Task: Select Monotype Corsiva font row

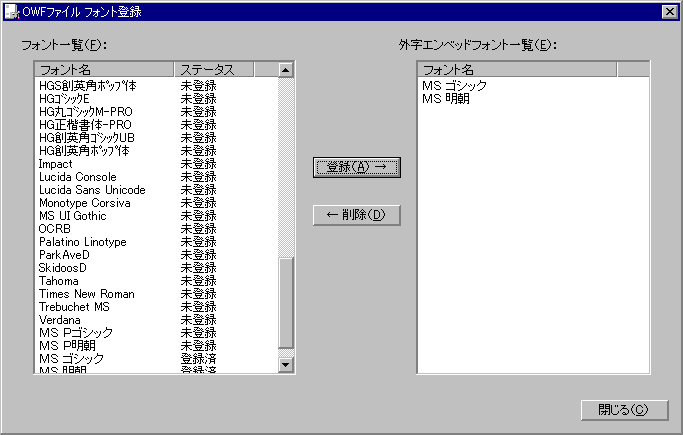Action: pyautogui.click(x=85, y=203)
